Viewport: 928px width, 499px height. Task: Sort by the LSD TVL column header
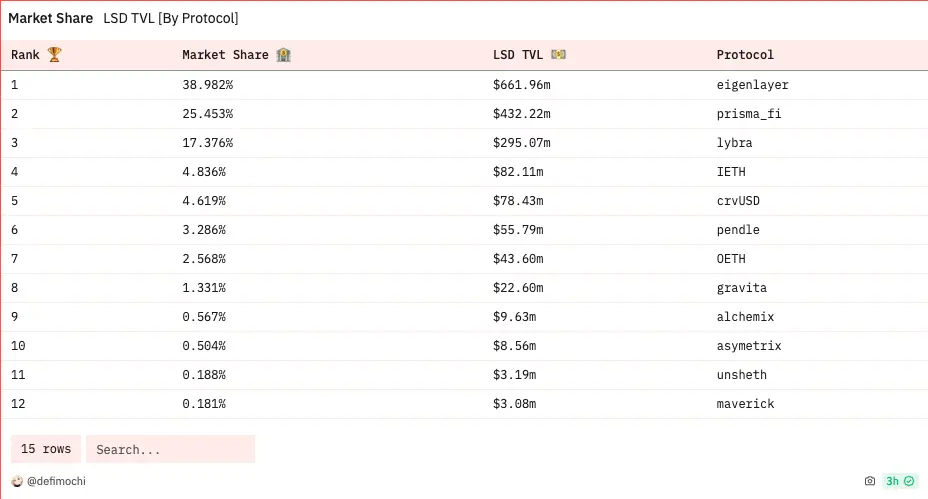[x=518, y=54]
